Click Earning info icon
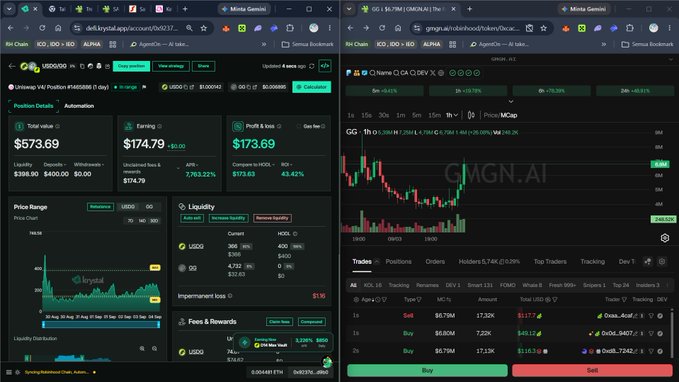Viewport: 679px width, 382px height. coord(160,126)
